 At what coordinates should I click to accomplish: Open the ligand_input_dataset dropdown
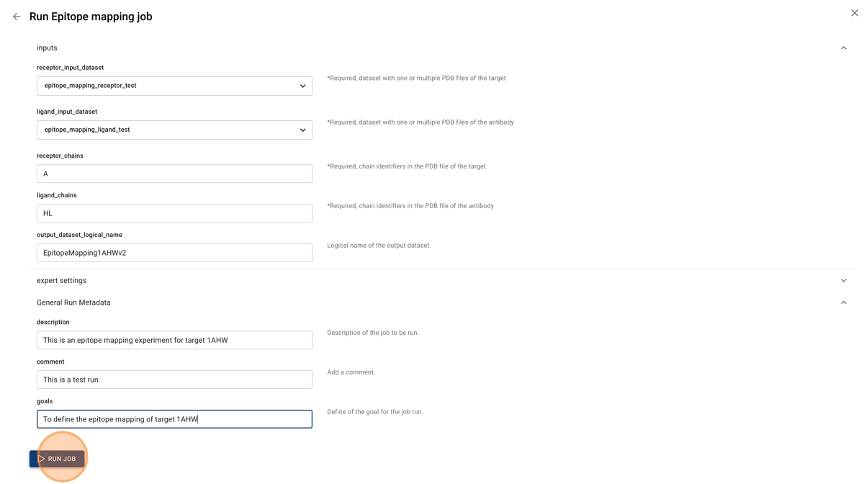(173, 130)
